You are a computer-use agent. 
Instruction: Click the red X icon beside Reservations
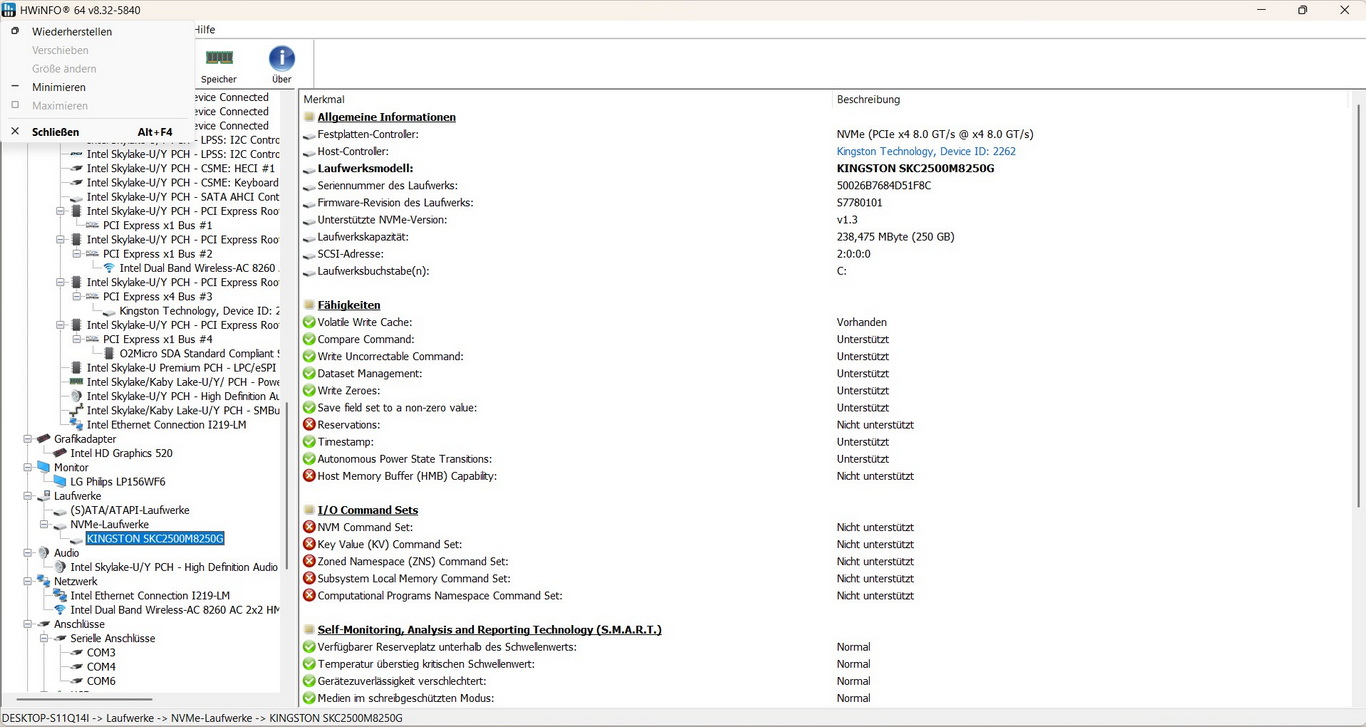pyautogui.click(x=309, y=425)
